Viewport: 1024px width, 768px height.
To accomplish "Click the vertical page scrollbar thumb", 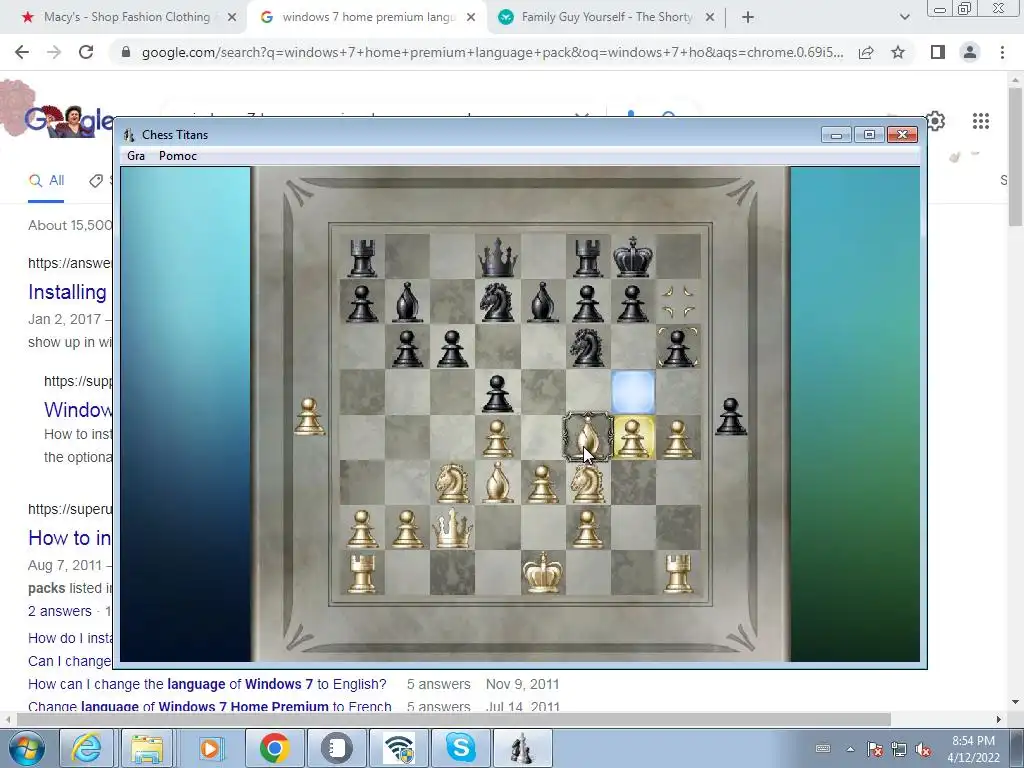I will (1016, 157).
